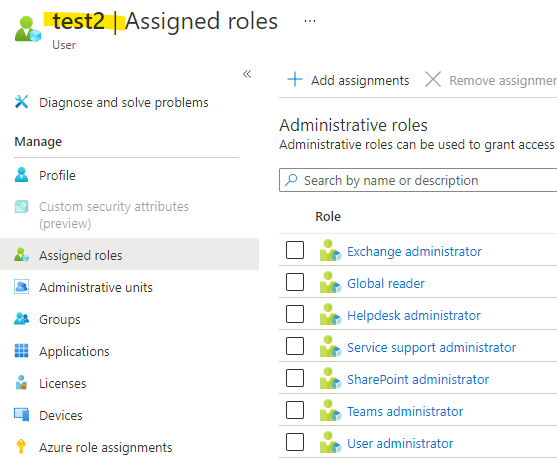This screenshot has width=557, height=470.
Task: Collapse the sidebar with double chevron
Action: 247,74
